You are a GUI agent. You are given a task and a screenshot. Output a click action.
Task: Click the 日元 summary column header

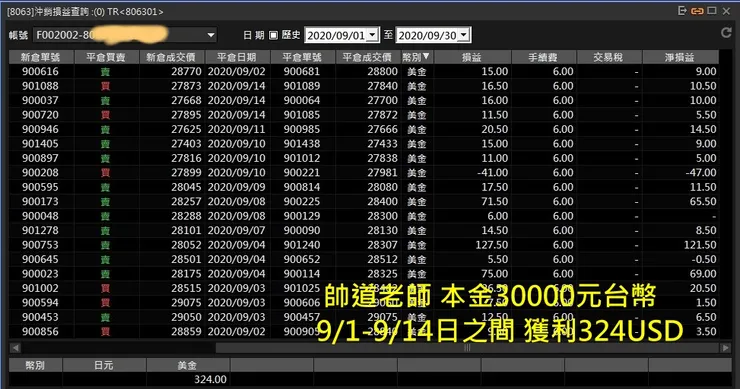point(104,365)
